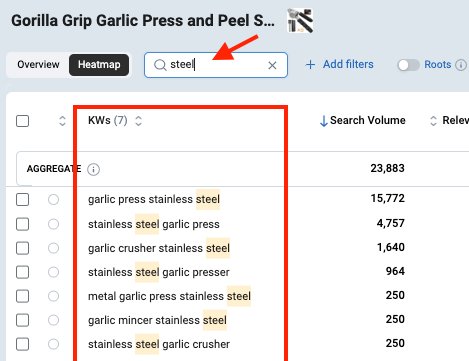The width and height of the screenshot is (469, 361).
Task: Open the Roots info icon
Action: 461,65
